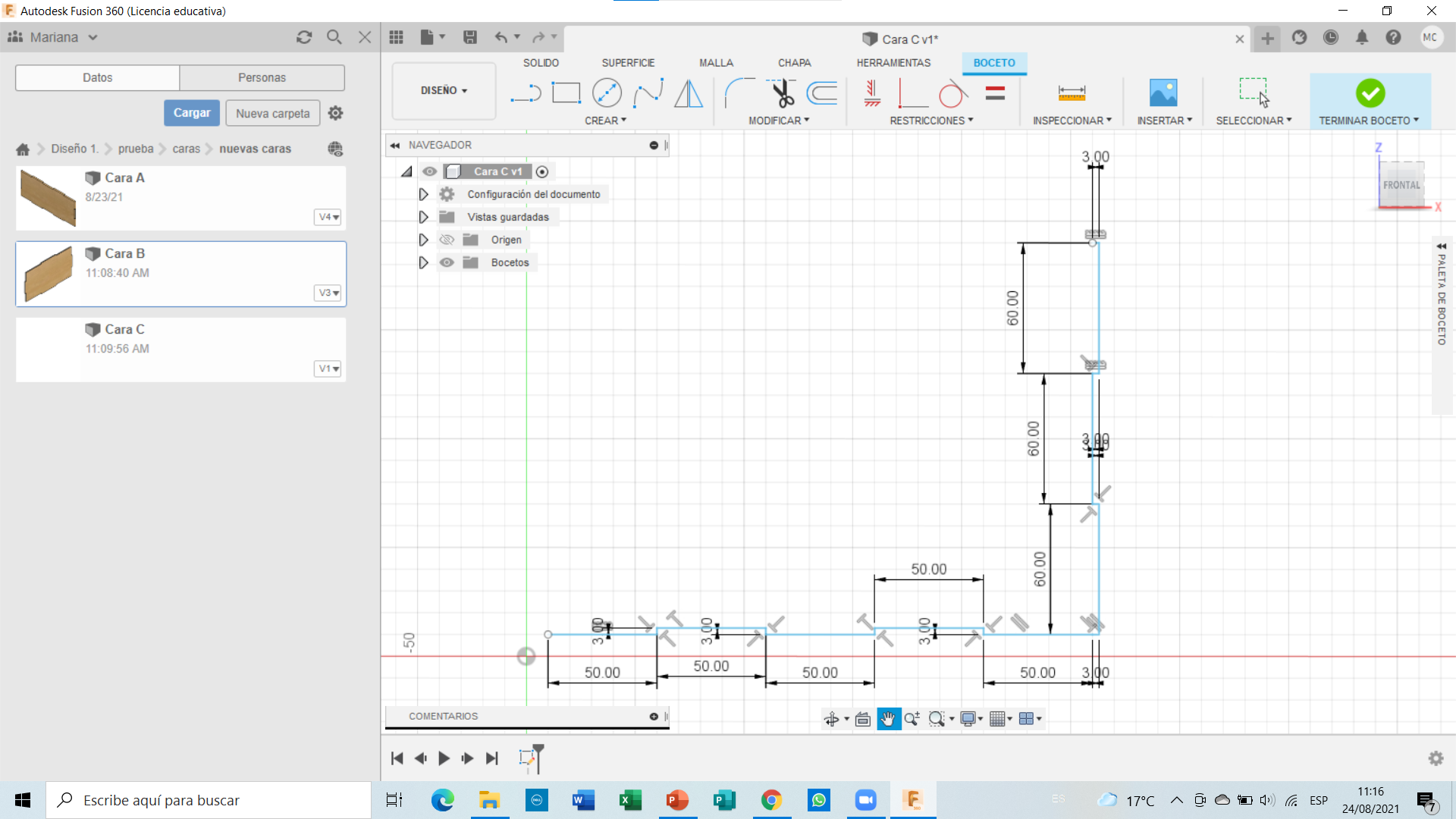Toggle visibility of Bocetos folder
The width and height of the screenshot is (1456, 819).
point(447,262)
